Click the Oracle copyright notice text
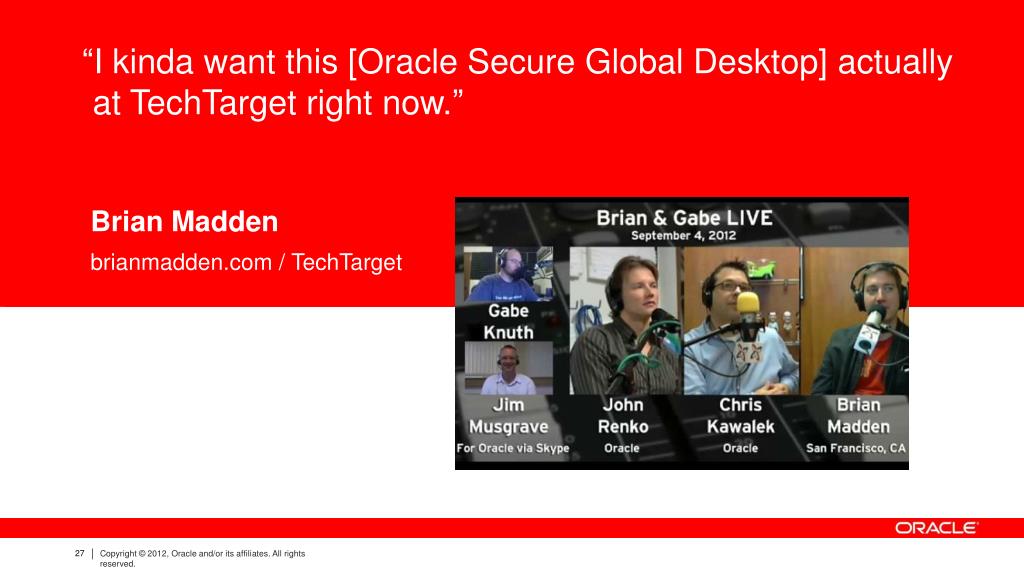The image size is (1024, 576). [x=202, y=558]
